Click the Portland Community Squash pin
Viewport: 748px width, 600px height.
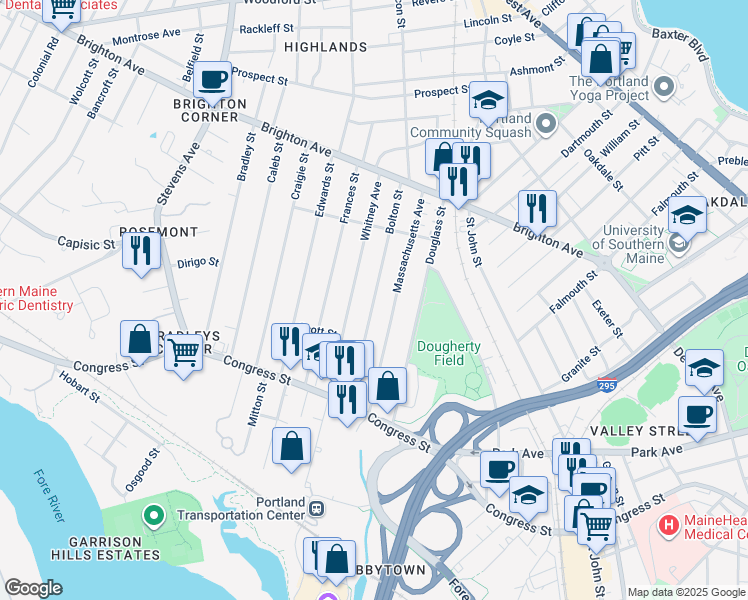click(546, 124)
